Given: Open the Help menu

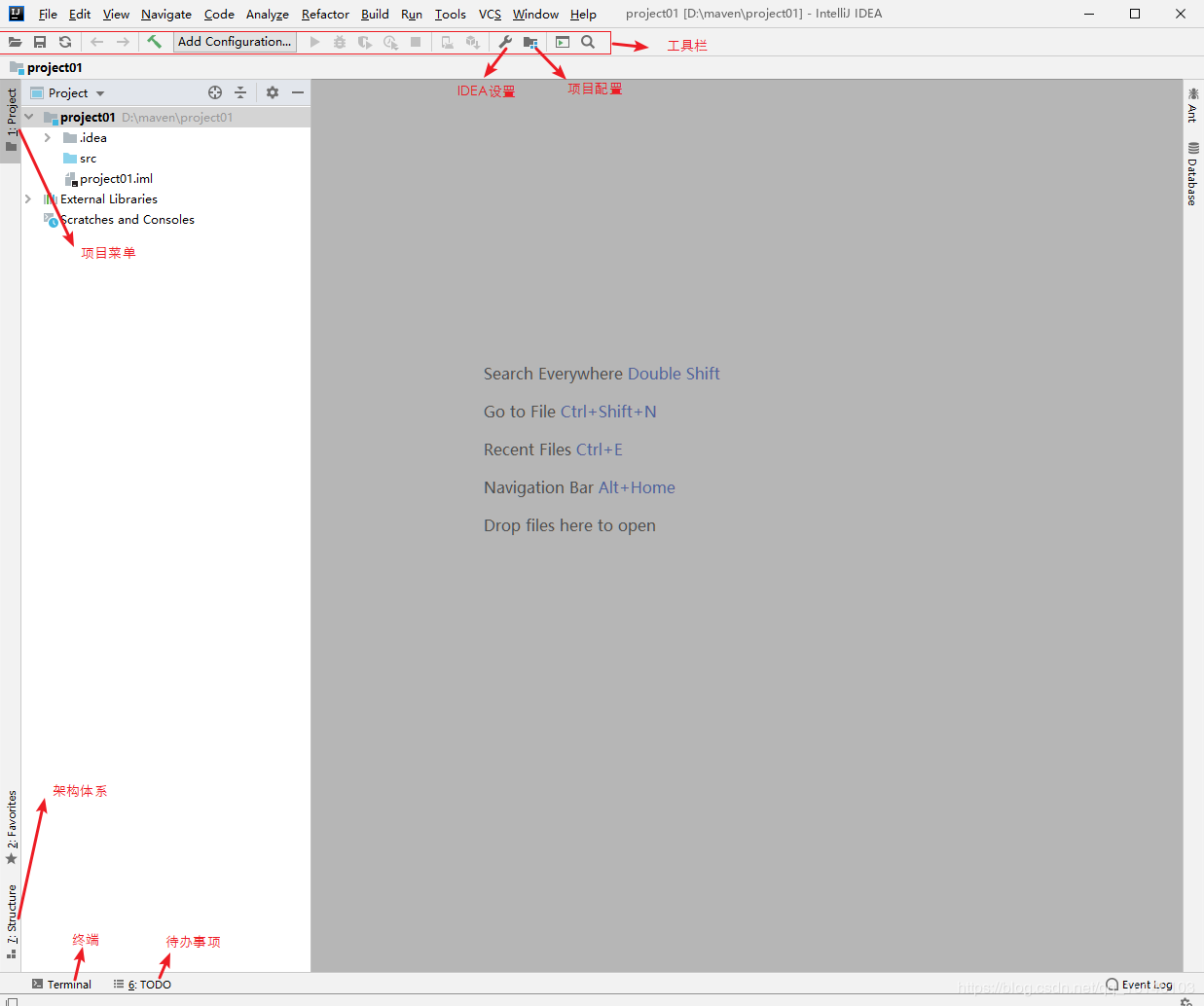Looking at the screenshot, I should pos(583,15).
